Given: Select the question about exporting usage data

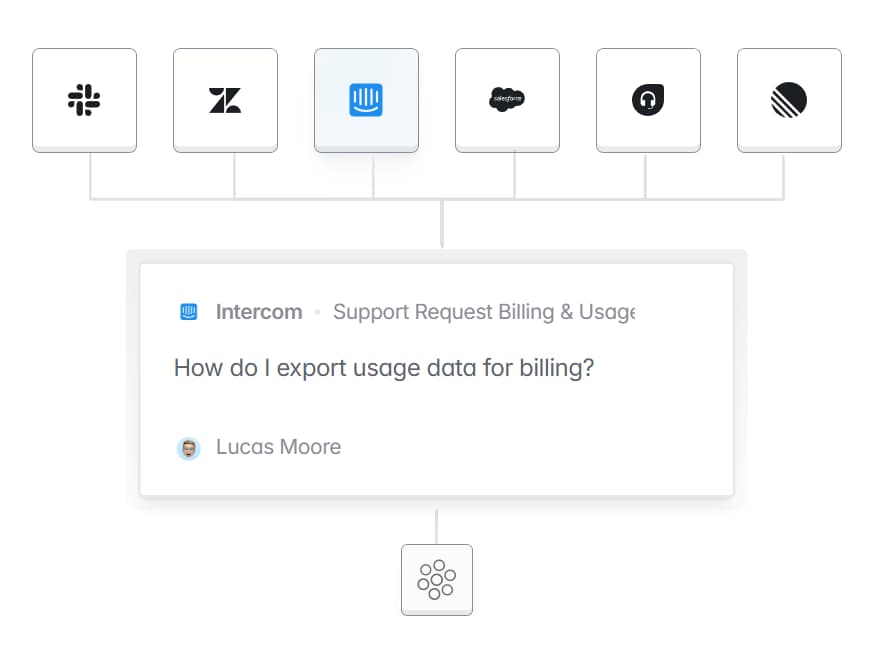Looking at the screenshot, I should click(x=384, y=368).
